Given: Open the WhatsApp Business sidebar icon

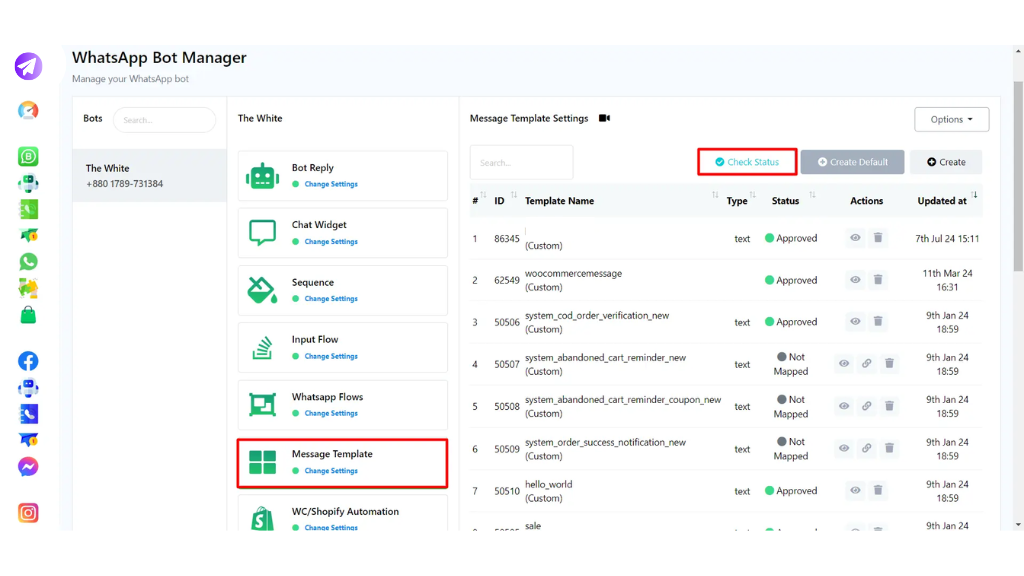Looking at the screenshot, I should click(28, 157).
